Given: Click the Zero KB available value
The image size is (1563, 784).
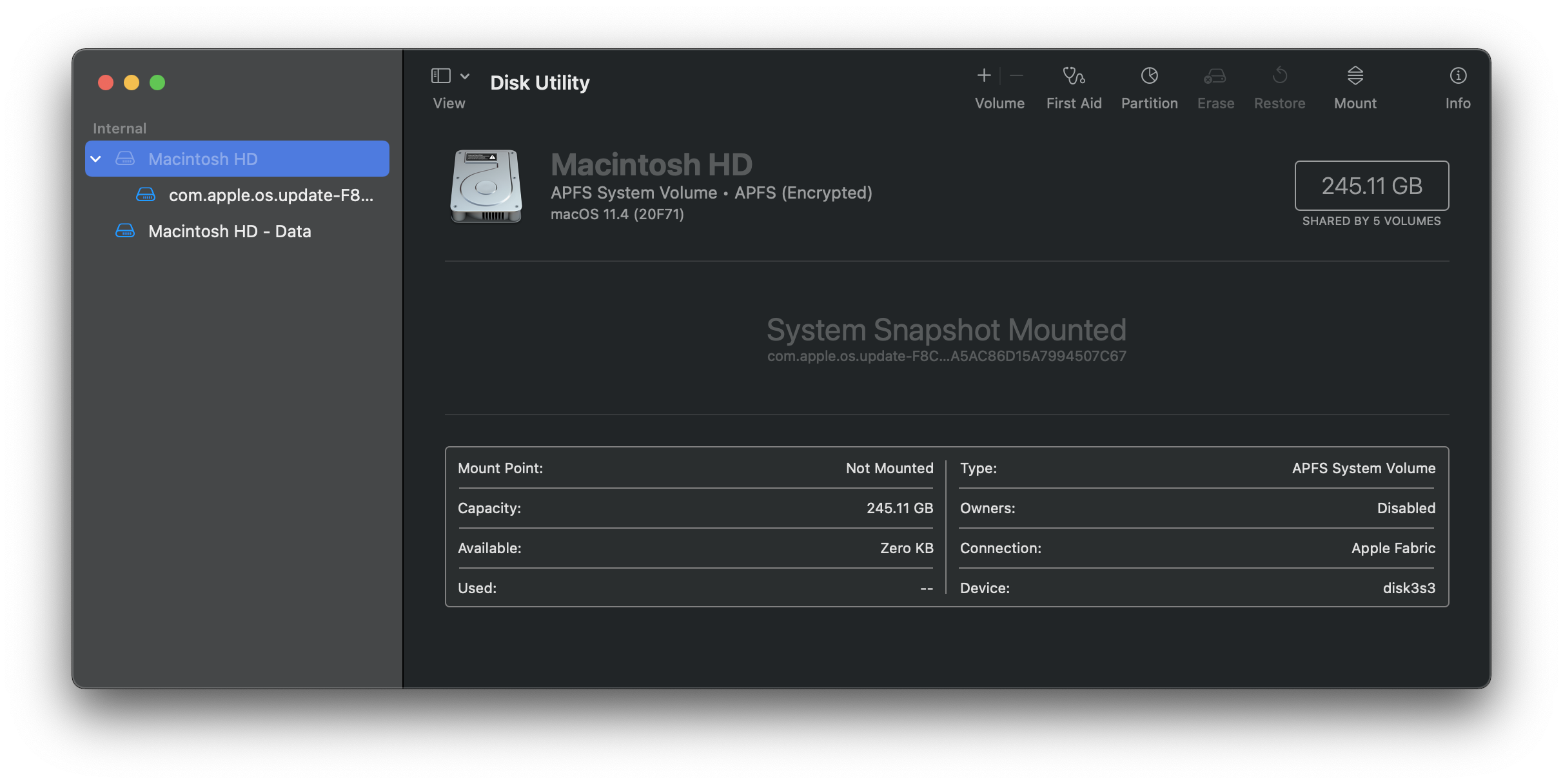Looking at the screenshot, I should pos(907,548).
